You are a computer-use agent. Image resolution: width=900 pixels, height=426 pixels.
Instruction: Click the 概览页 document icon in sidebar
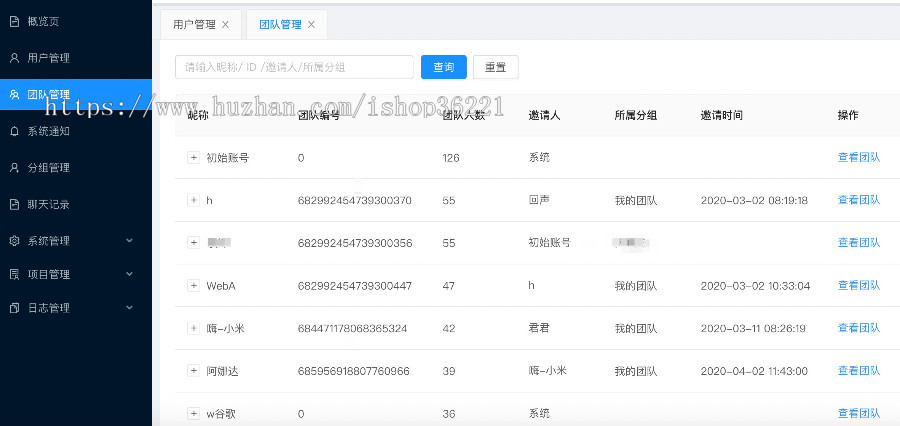click(x=14, y=22)
